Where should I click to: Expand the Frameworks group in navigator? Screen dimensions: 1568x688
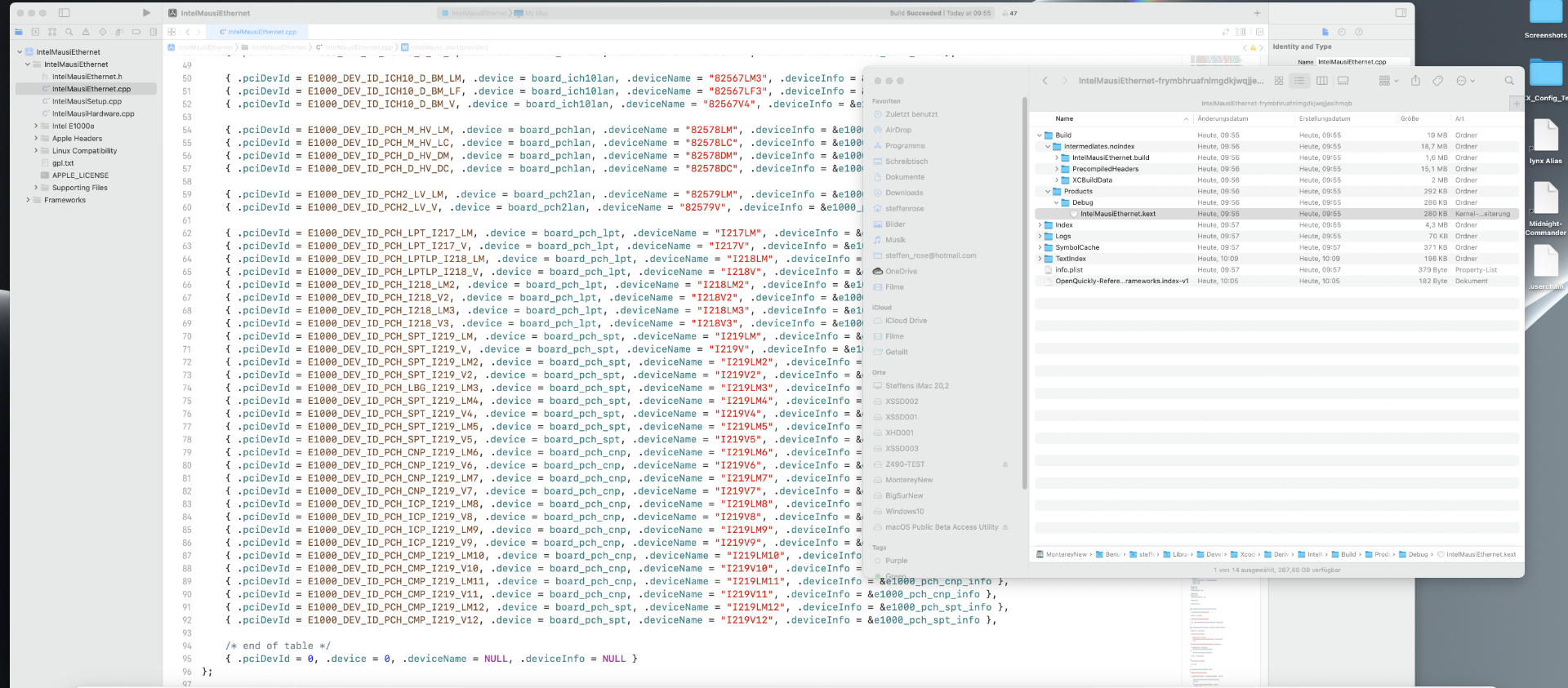click(x=28, y=200)
